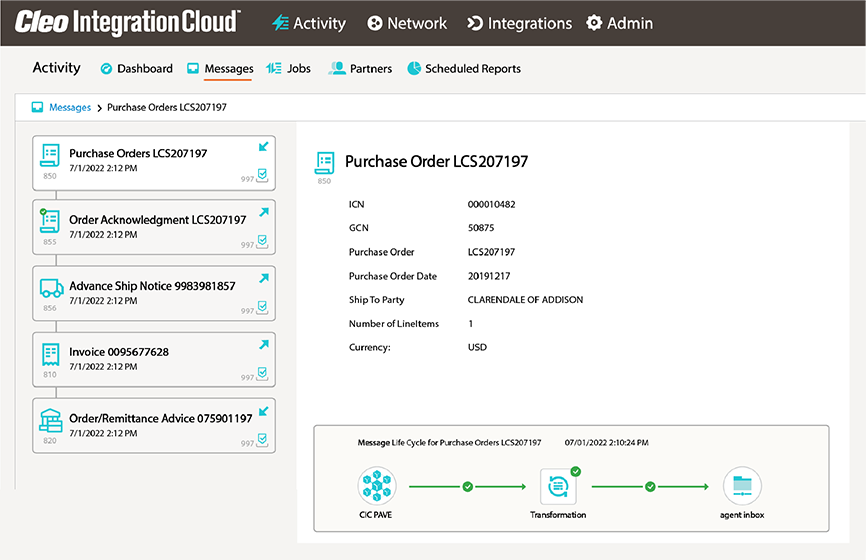This screenshot has height=560, width=866.
Task: Click the status check between Transformation and agent inbox
Action: pyautogui.click(x=650, y=487)
